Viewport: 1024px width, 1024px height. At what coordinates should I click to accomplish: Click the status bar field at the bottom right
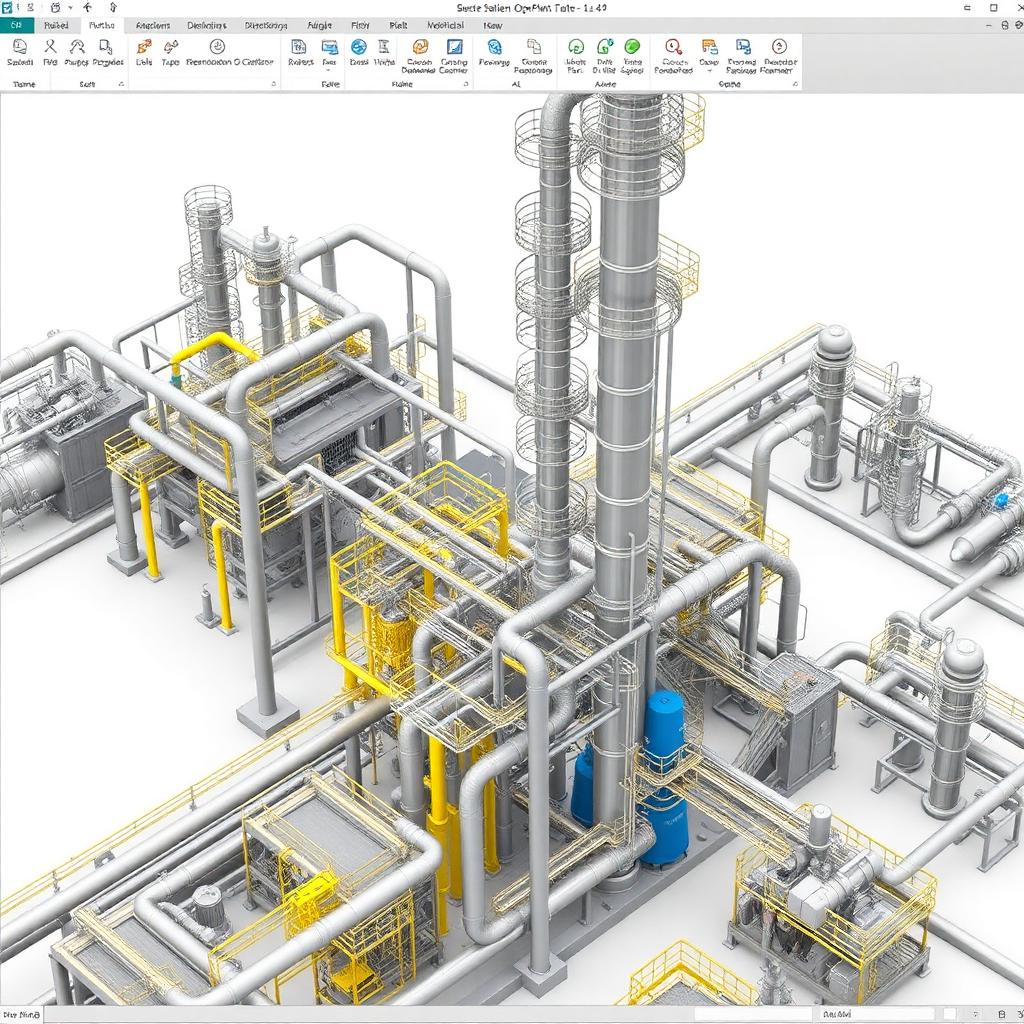875,1014
